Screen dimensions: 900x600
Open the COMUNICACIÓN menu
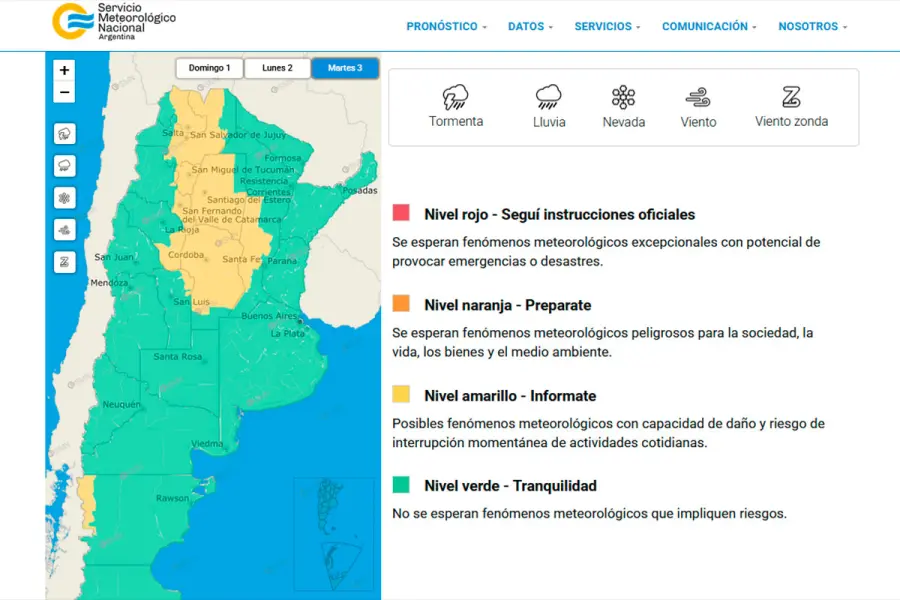coord(709,27)
